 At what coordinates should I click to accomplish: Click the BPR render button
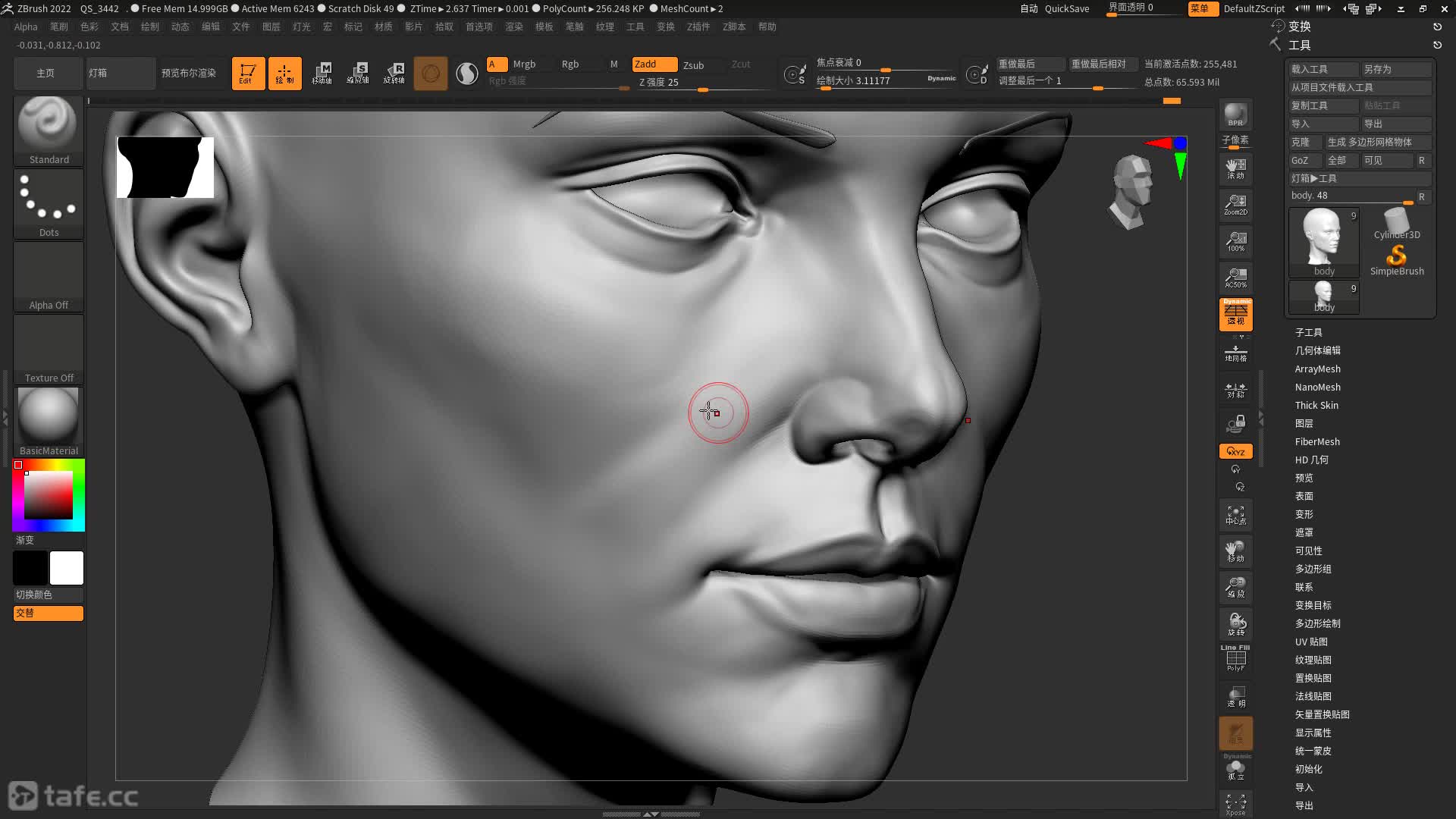[1235, 115]
